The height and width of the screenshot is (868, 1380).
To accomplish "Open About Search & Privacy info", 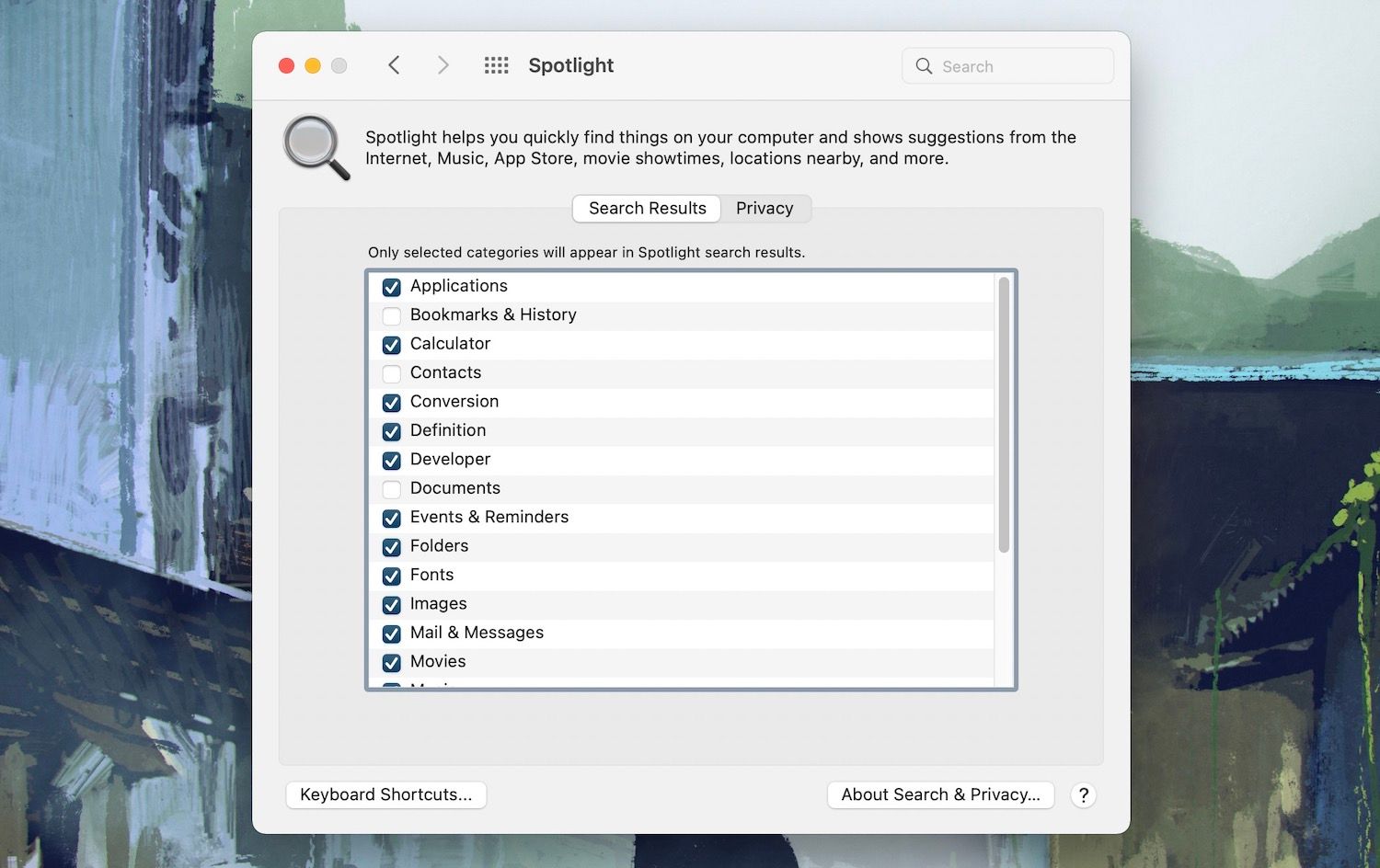I will (x=941, y=795).
